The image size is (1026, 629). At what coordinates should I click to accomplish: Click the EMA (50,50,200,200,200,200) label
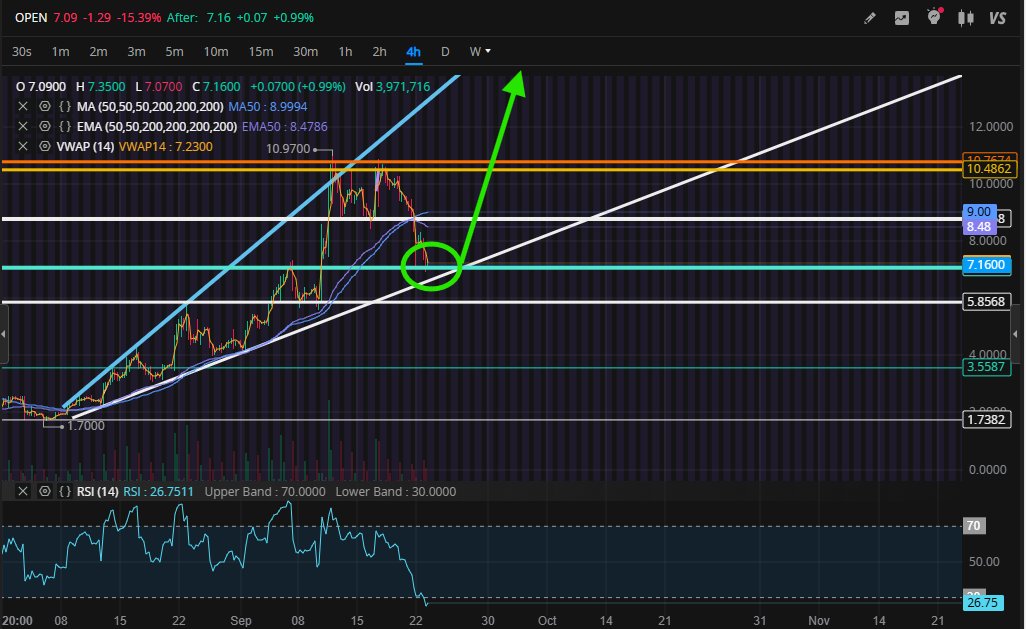click(156, 126)
